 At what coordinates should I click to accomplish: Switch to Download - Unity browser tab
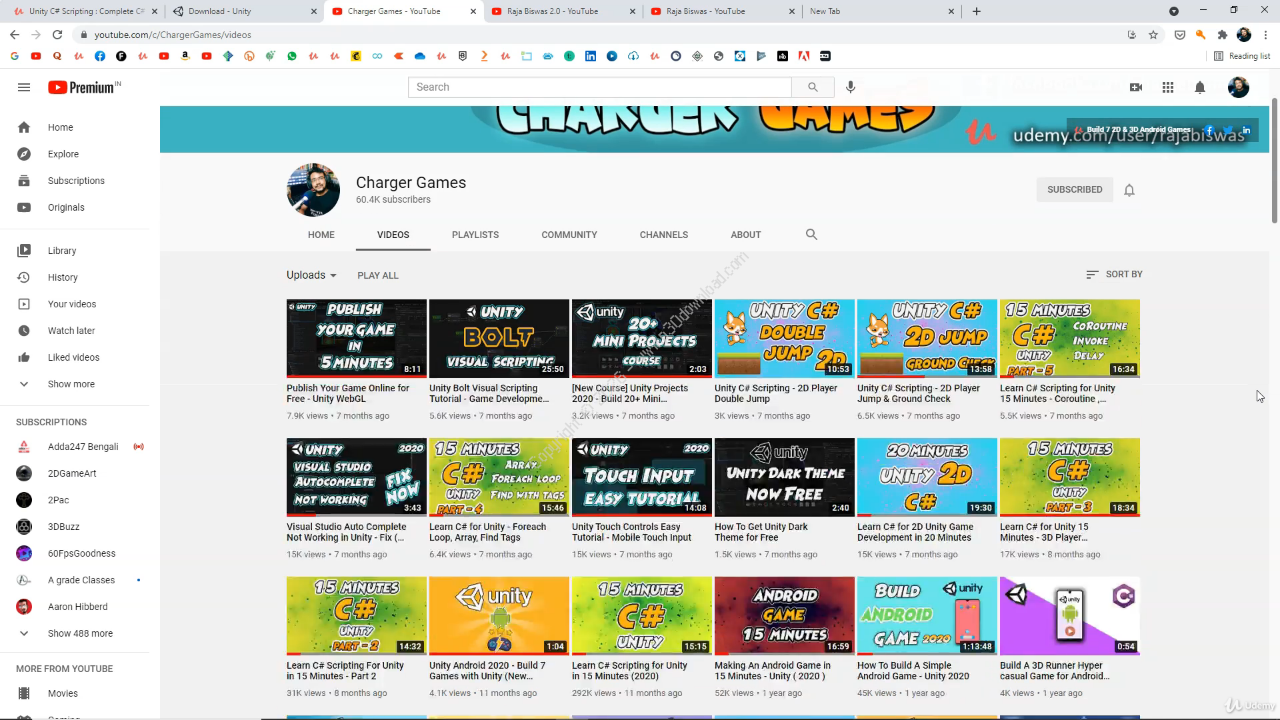pyautogui.click(x=242, y=11)
